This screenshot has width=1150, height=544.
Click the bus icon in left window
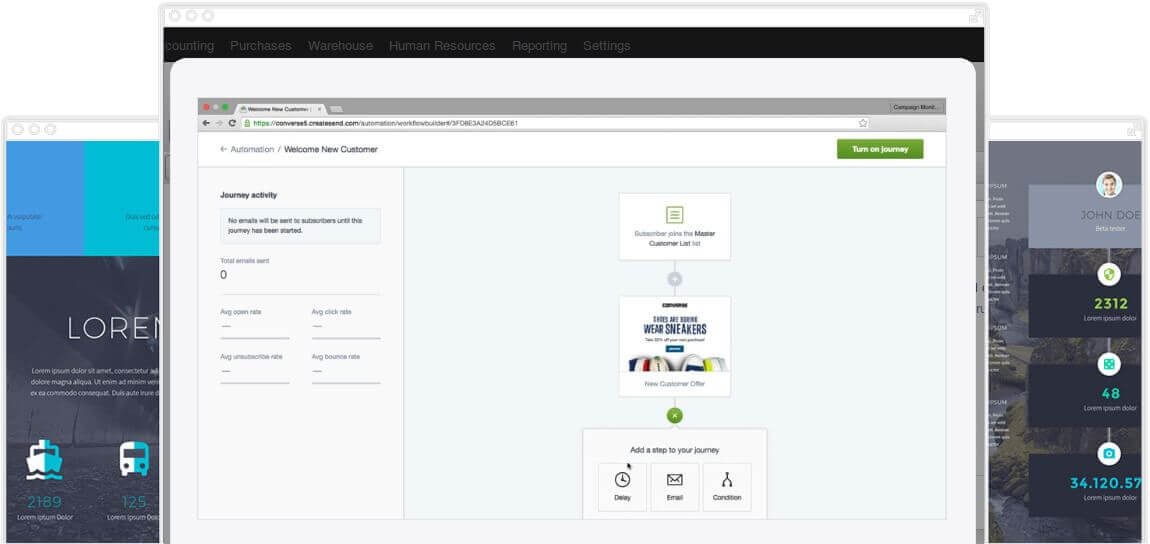click(x=134, y=460)
